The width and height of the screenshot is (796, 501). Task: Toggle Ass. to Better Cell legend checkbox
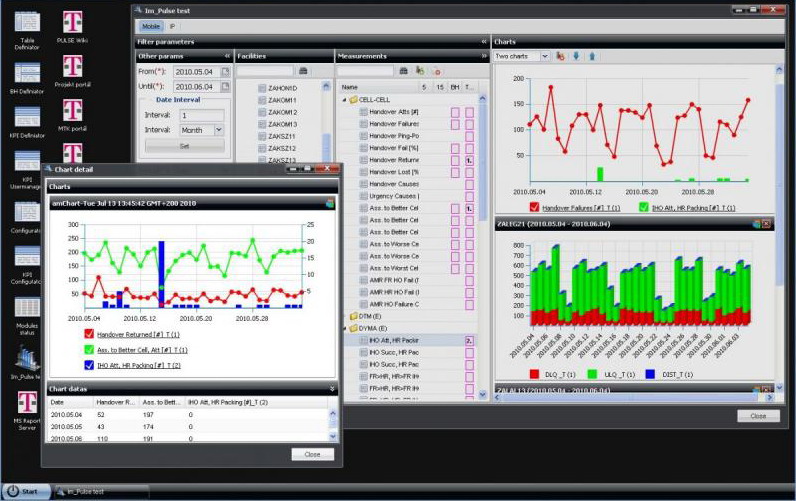click(88, 349)
